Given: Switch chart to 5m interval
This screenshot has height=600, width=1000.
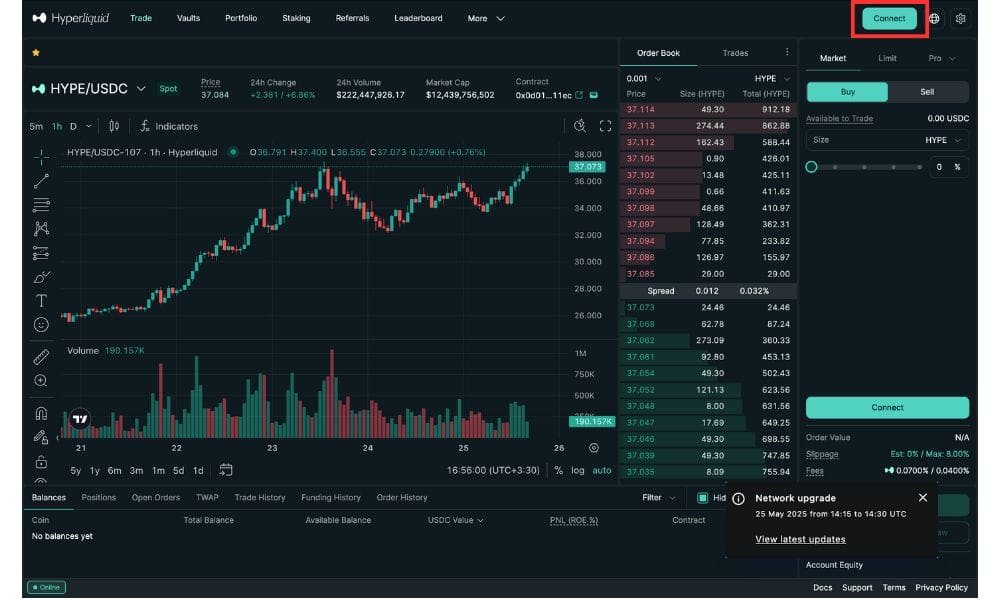Looking at the screenshot, I should [x=36, y=126].
